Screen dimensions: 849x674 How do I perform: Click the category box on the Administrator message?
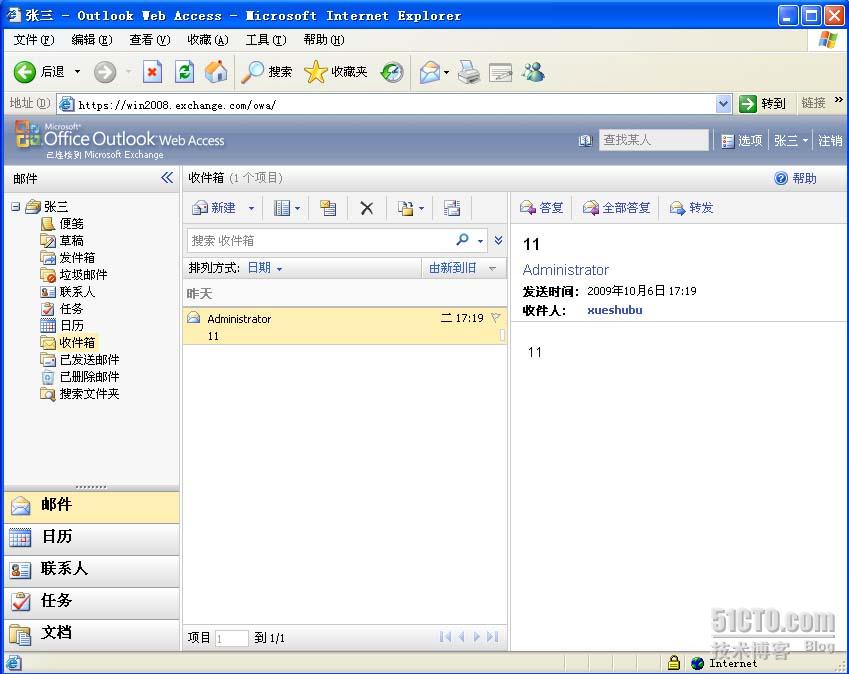(x=502, y=335)
